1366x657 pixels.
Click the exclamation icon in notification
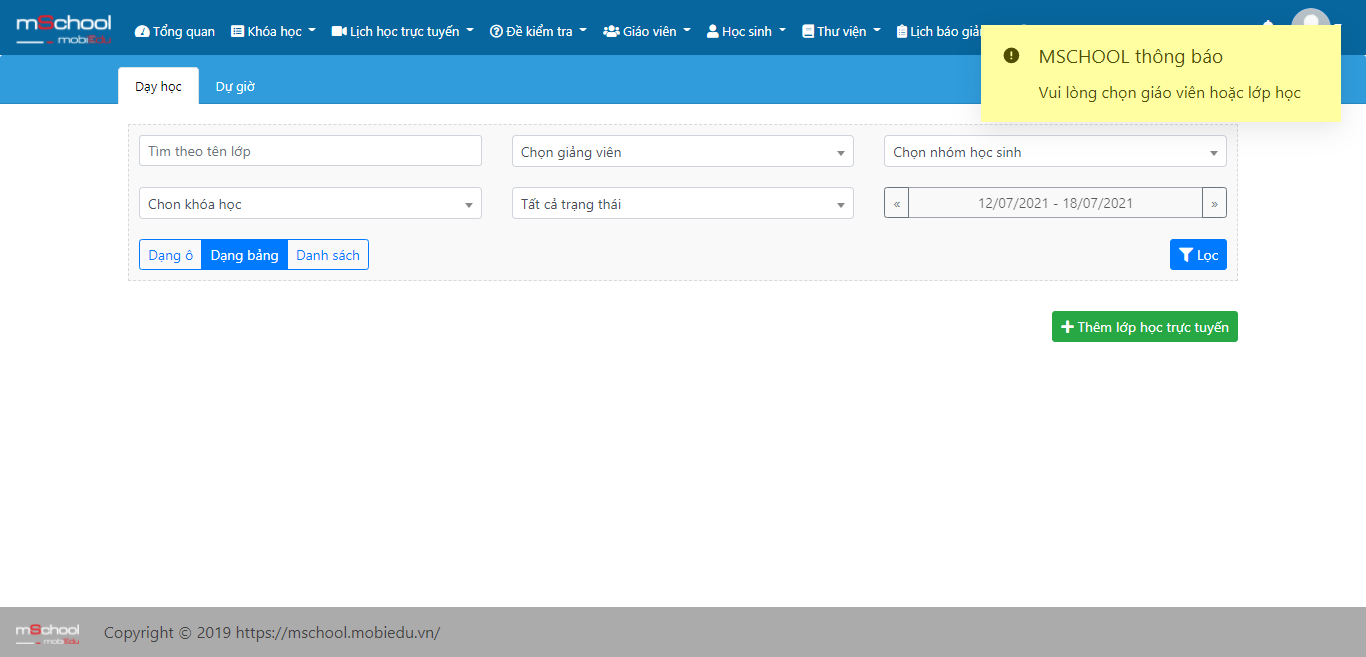pos(1011,56)
